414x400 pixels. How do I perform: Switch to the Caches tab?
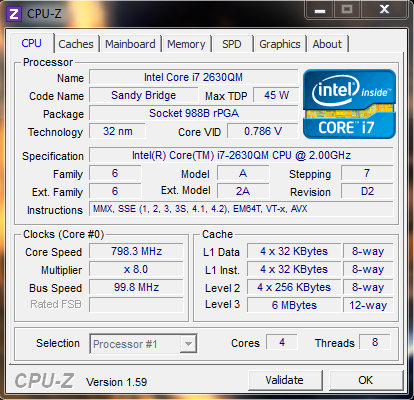[x=76, y=44]
